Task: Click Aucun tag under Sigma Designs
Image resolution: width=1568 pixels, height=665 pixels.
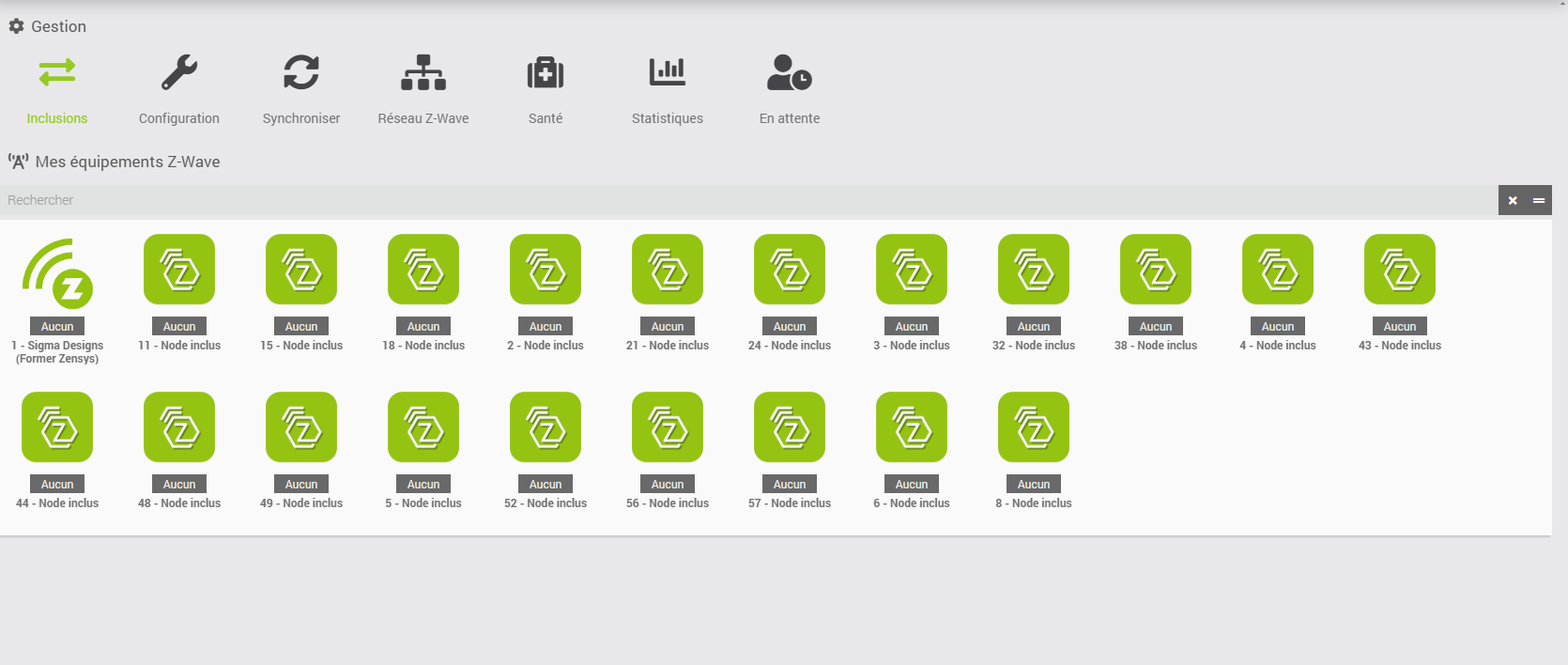Action: point(57,327)
